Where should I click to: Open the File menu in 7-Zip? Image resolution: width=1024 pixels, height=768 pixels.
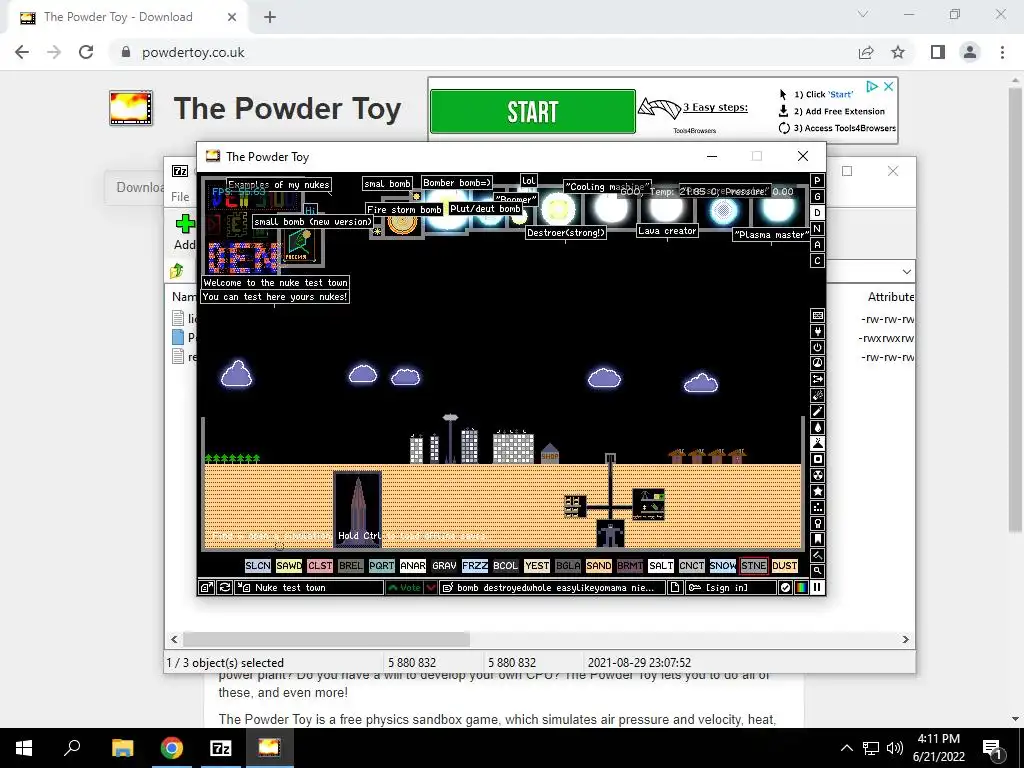(180, 197)
